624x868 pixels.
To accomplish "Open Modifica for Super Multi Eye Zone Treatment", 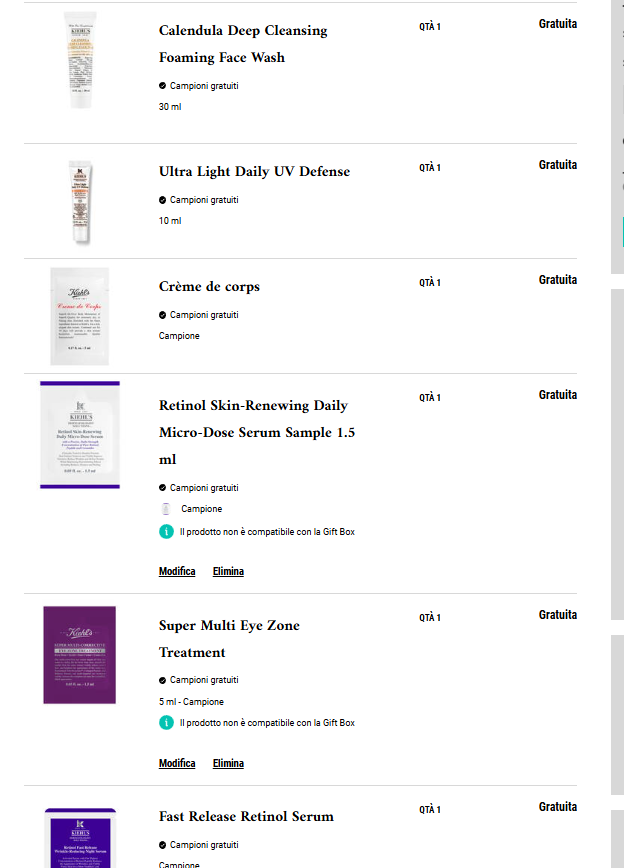I will pyautogui.click(x=177, y=763).
